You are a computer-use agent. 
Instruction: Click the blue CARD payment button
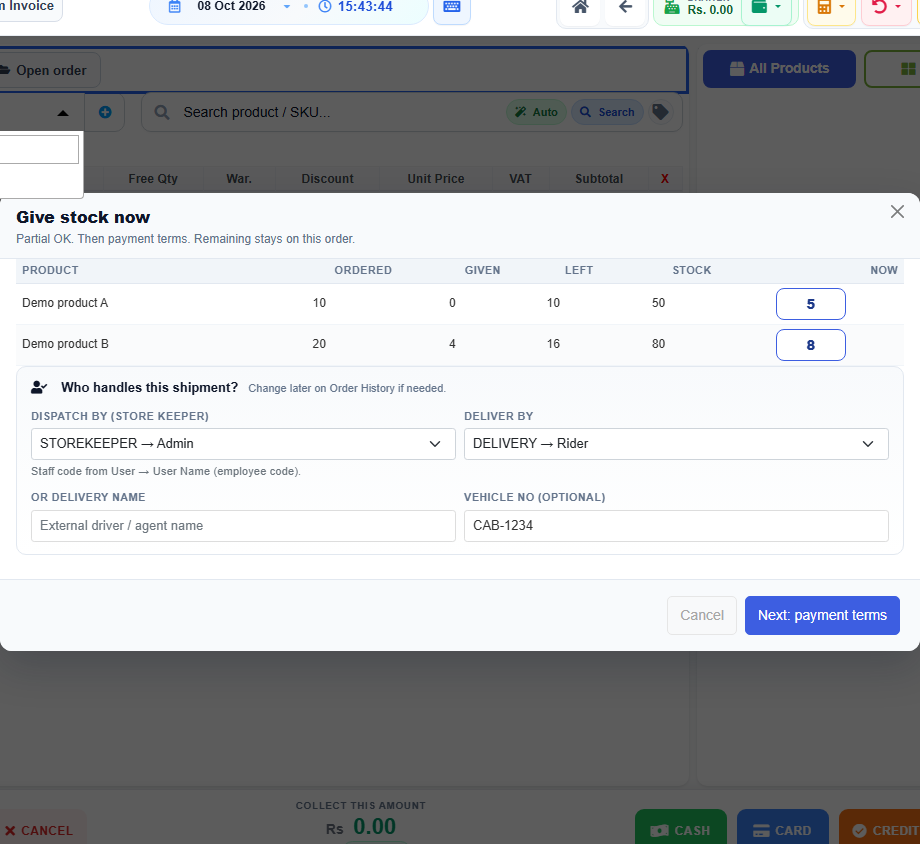[x=783, y=829]
